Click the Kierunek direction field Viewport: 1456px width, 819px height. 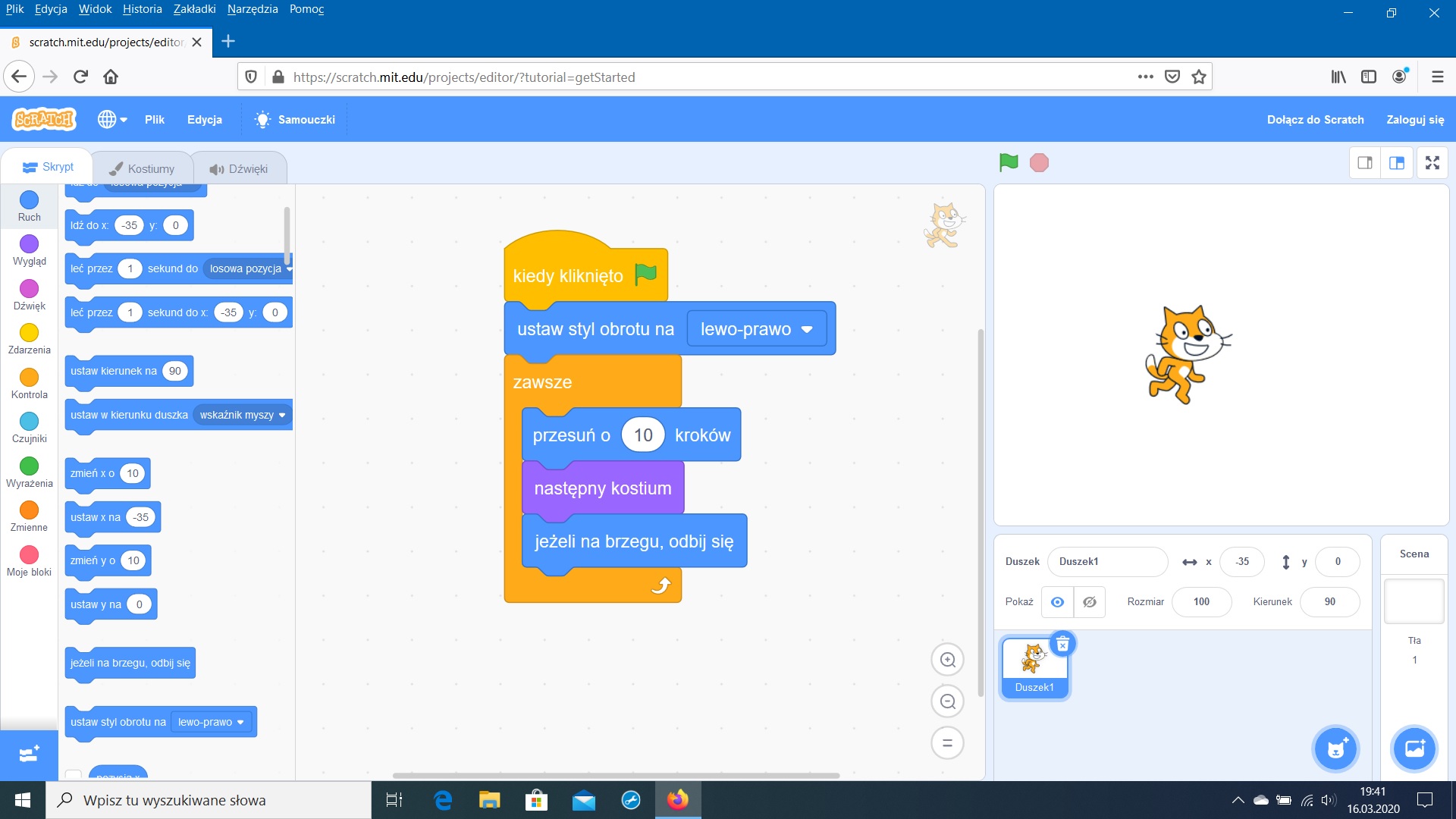[x=1329, y=601]
